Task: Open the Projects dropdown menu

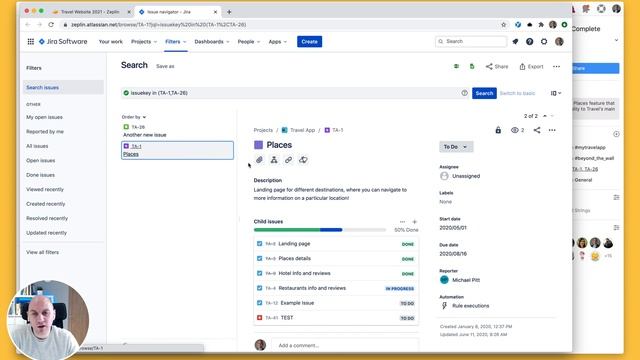Action: point(144,42)
